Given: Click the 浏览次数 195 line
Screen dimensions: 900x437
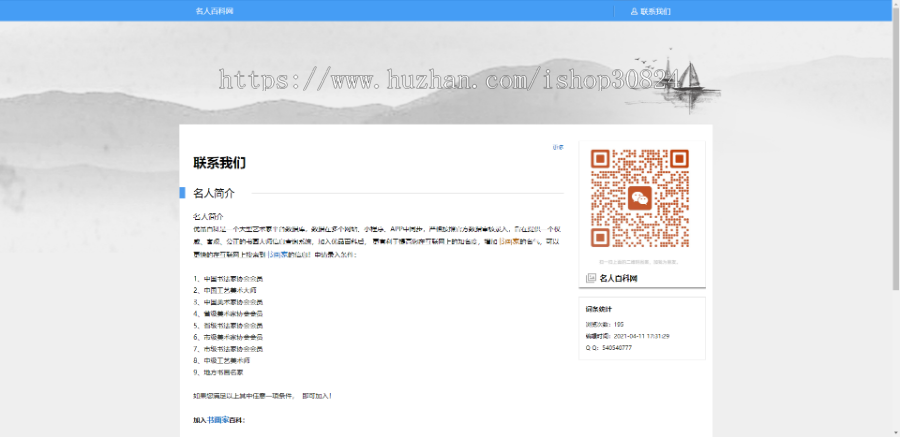Looking at the screenshot, I should coord(604,324).
